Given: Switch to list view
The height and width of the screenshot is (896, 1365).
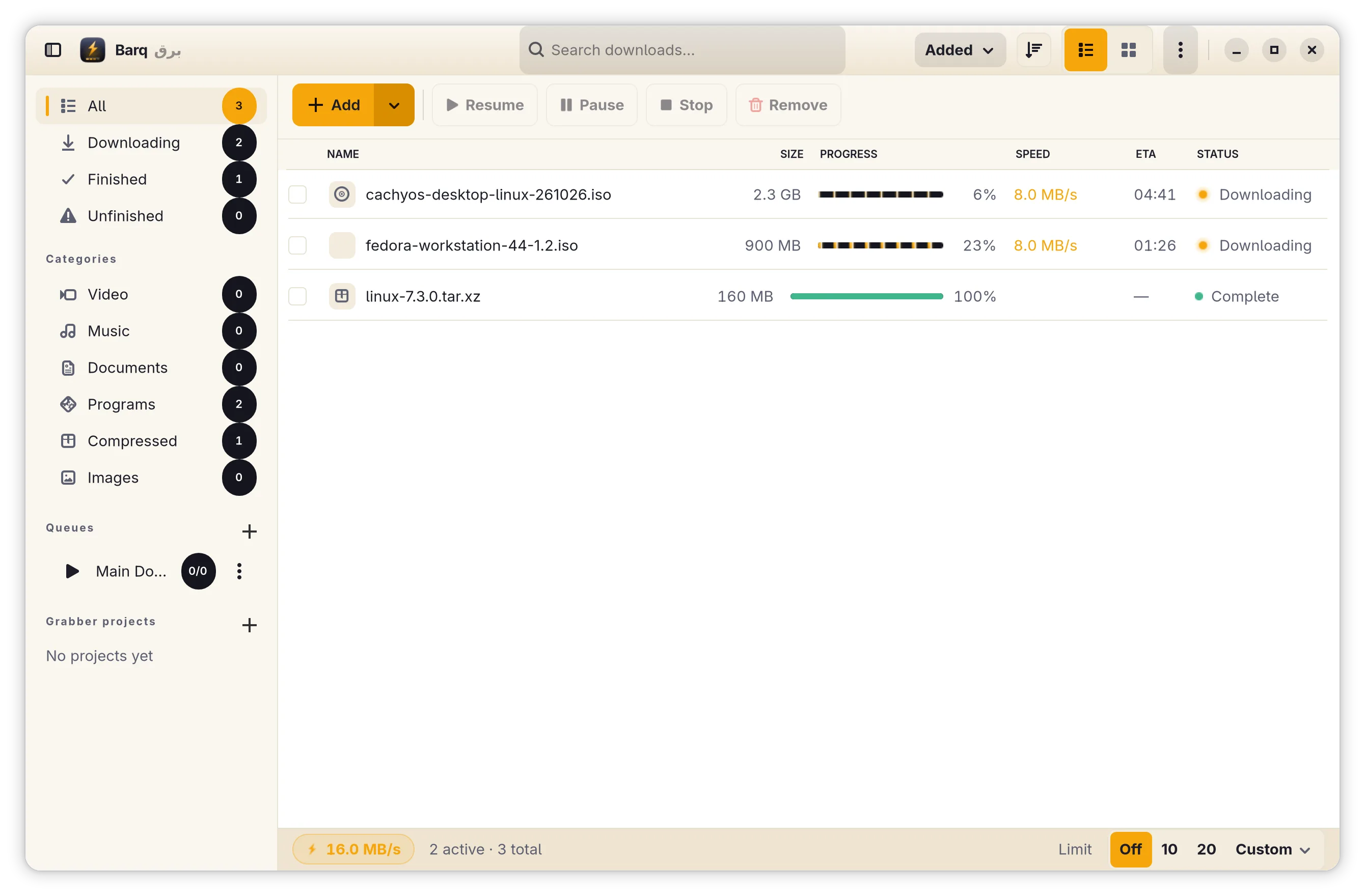Looking at the screenshot, I should 1085,50.
